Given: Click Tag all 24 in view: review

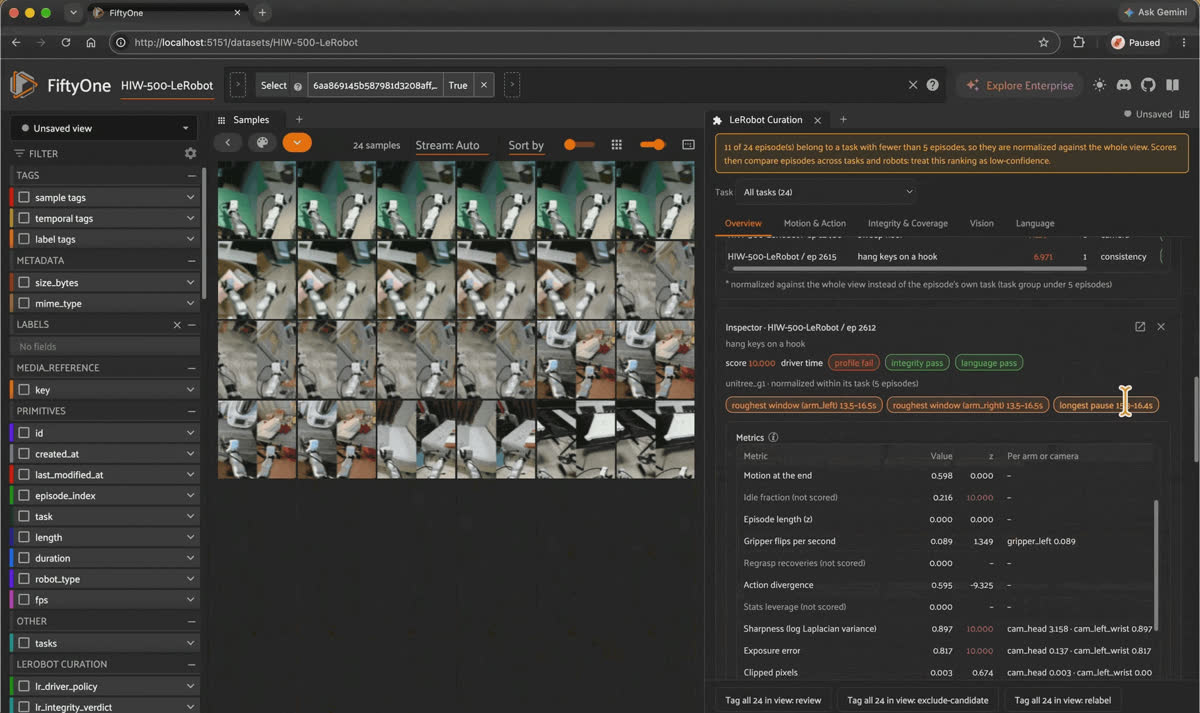Looking at the screenshot, I should coord(773,700).
